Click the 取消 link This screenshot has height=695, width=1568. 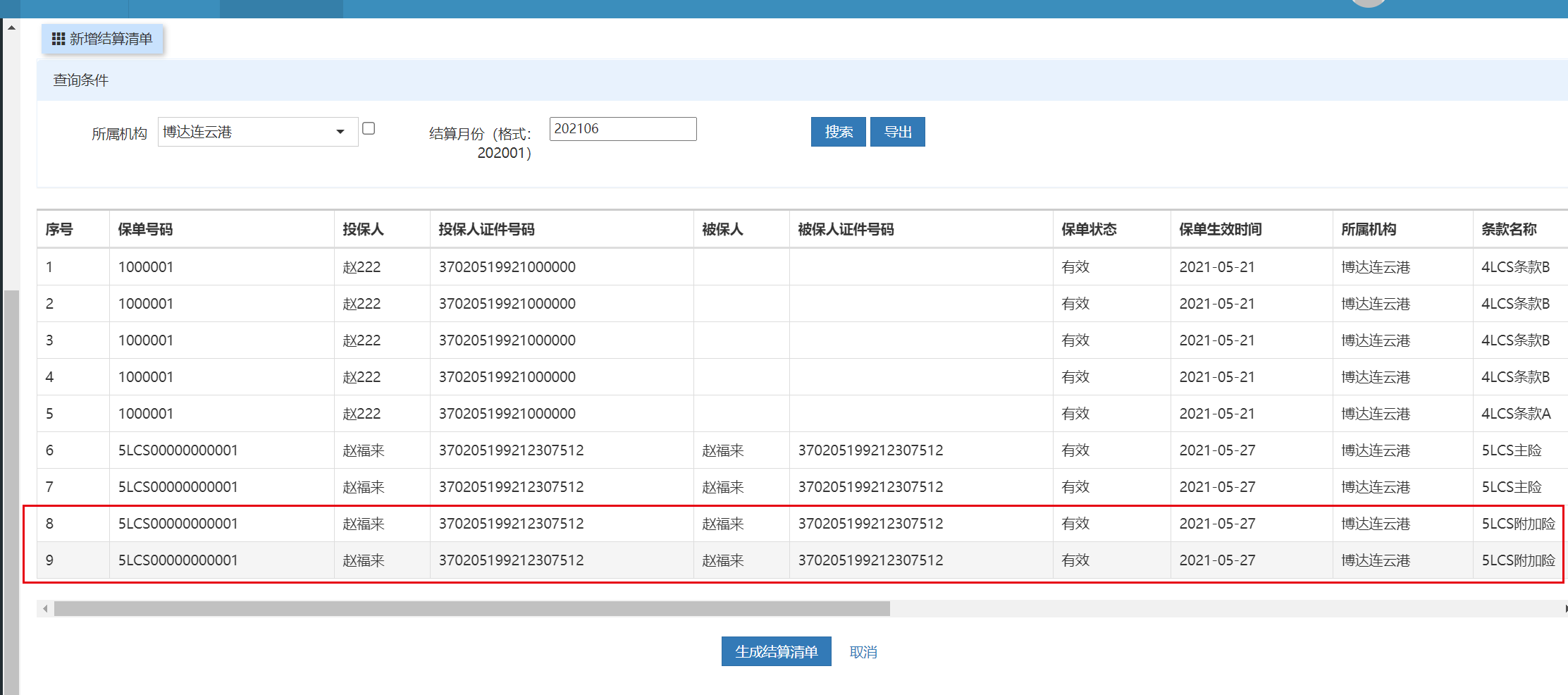[863, 652]
